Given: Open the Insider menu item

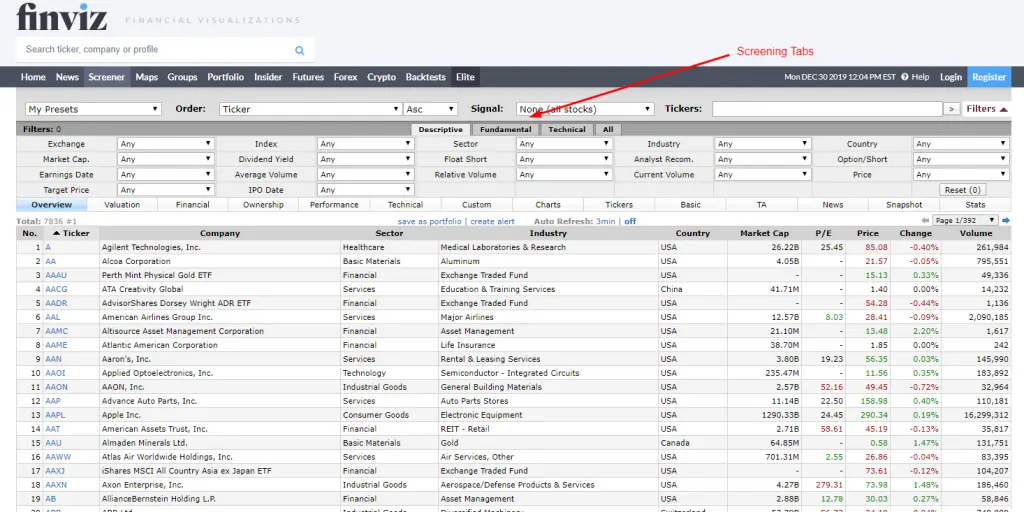Looking at the screenshot, I should click(x=268, y=77).
